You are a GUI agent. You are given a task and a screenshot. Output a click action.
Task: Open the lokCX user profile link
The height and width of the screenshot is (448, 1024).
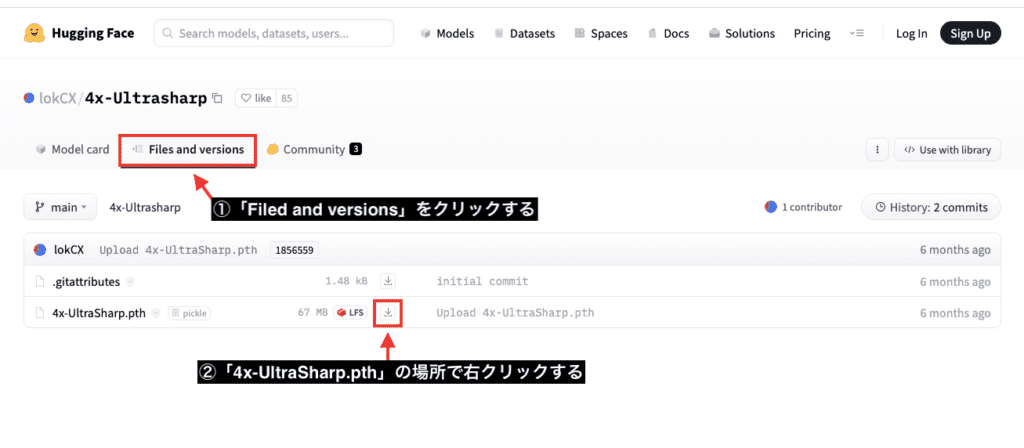point(58,98)
